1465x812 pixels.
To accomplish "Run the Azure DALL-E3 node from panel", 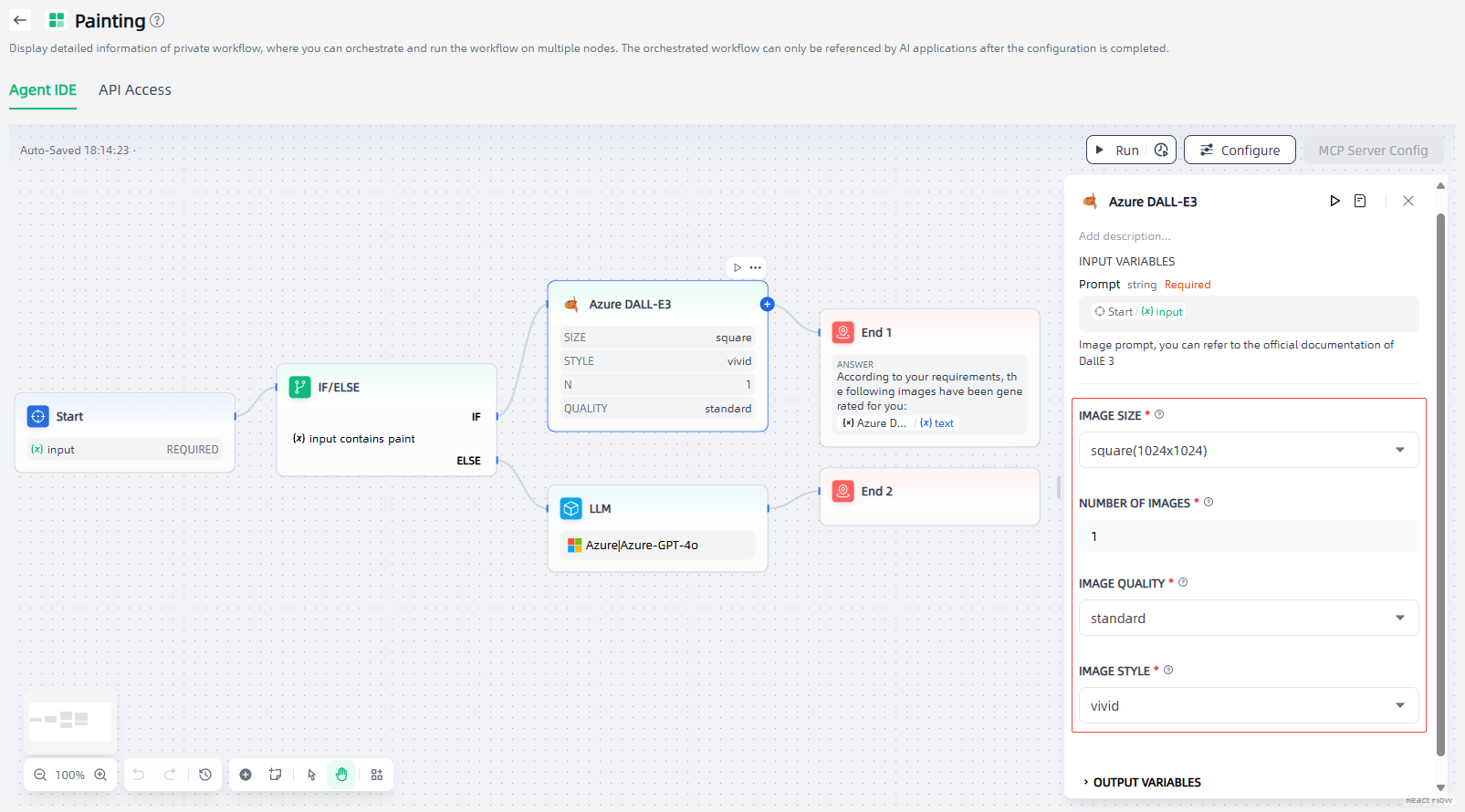I will pyautogui.click(x=1334, y=201).
